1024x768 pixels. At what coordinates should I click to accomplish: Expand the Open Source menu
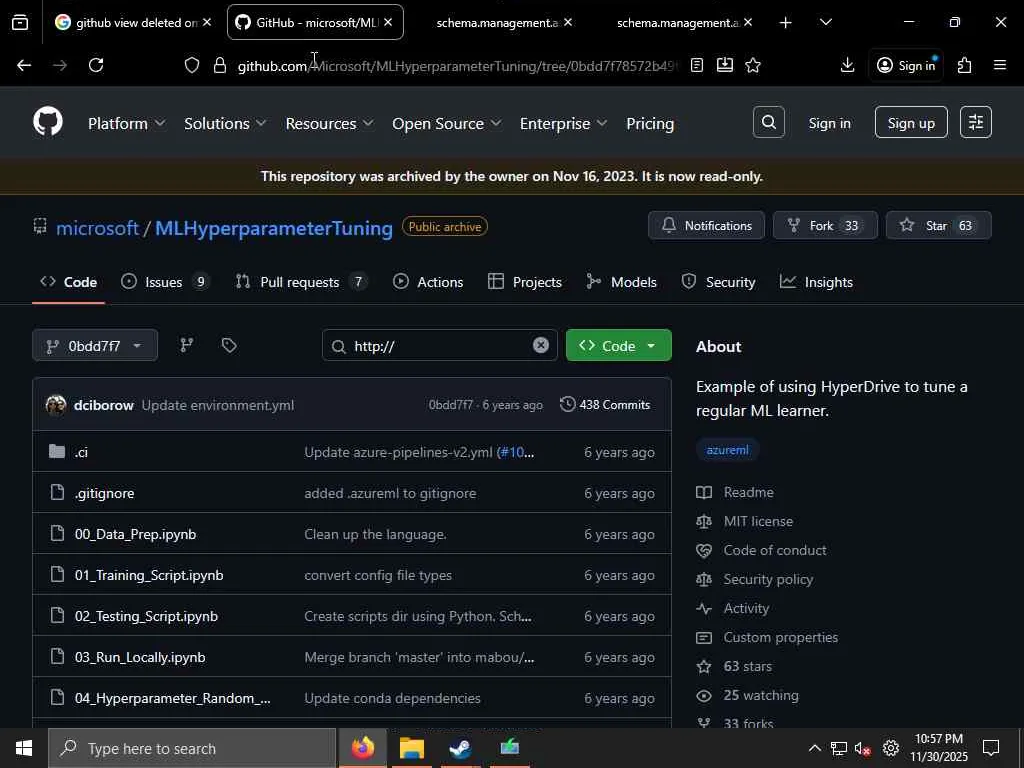(x=447, y=123)
